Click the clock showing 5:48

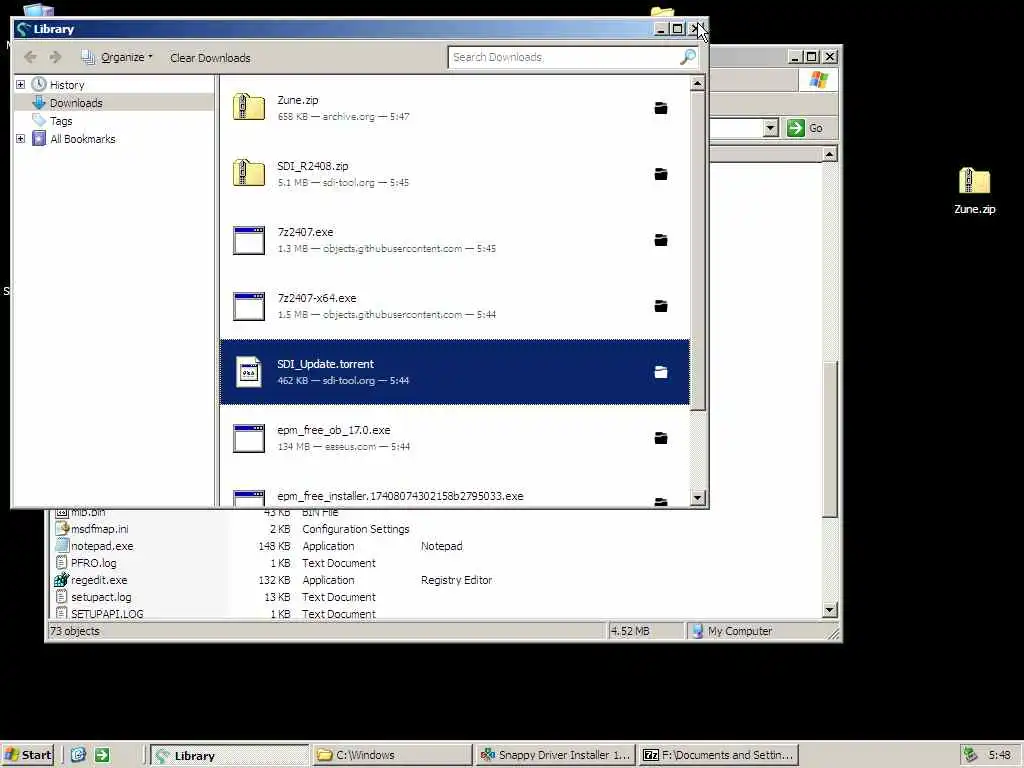click(999, 755)
